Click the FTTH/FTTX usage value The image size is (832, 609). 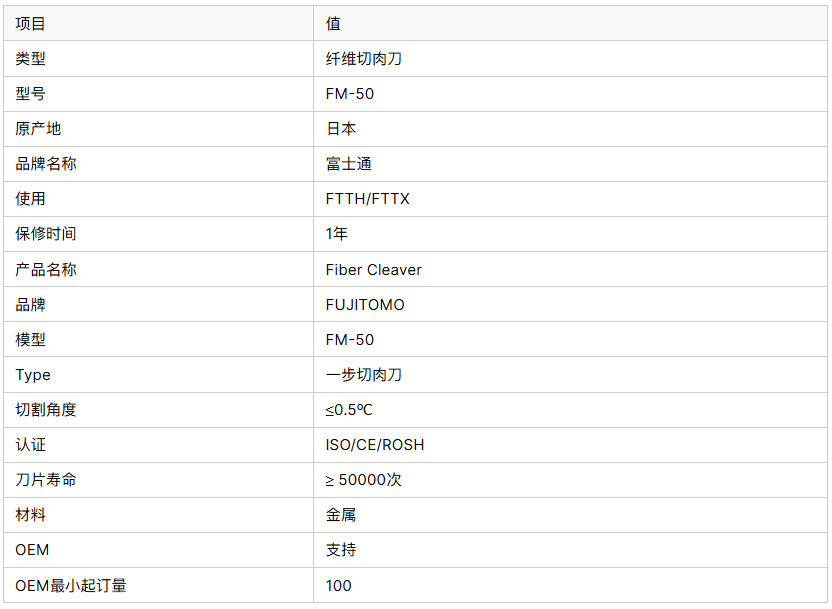(x=367, y=199)
